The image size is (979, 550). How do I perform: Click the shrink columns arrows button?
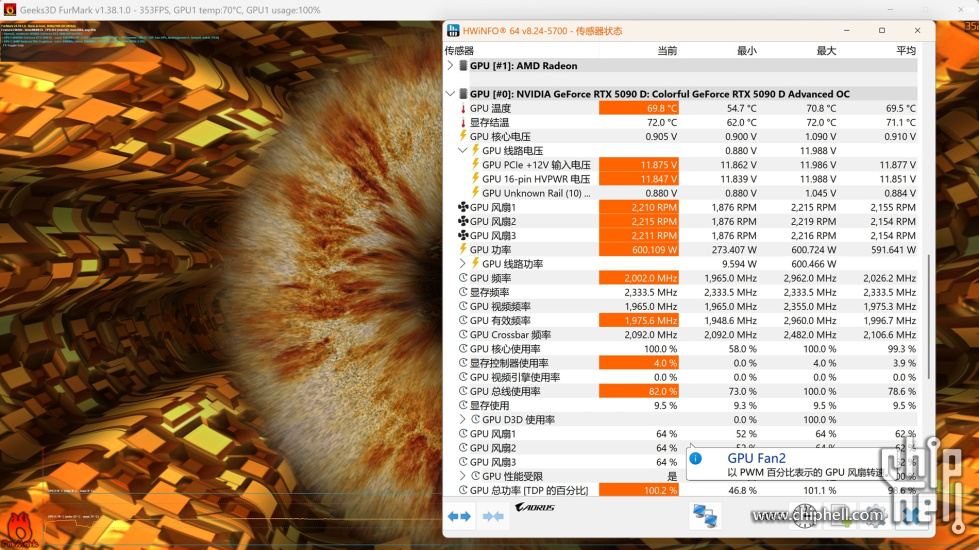tap(493, 516)
